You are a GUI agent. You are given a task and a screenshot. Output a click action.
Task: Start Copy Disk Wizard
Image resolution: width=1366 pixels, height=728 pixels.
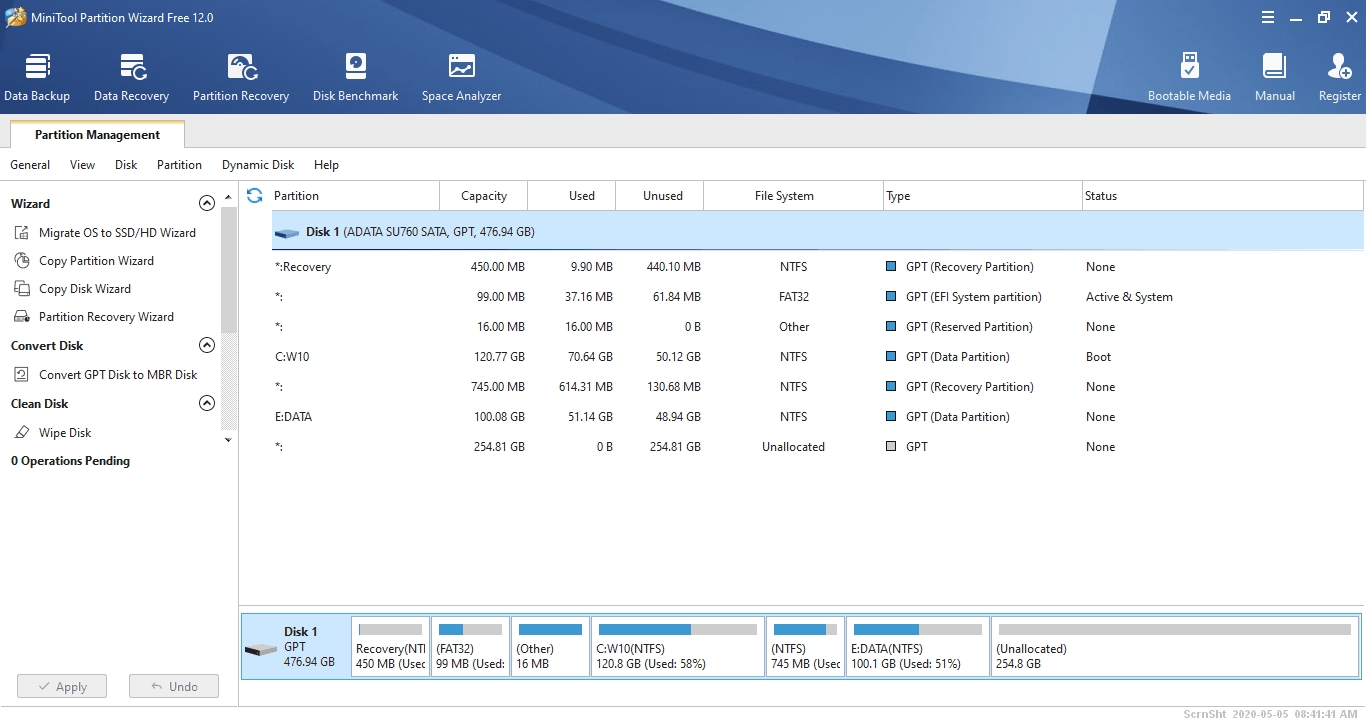(x=72, y=289)
